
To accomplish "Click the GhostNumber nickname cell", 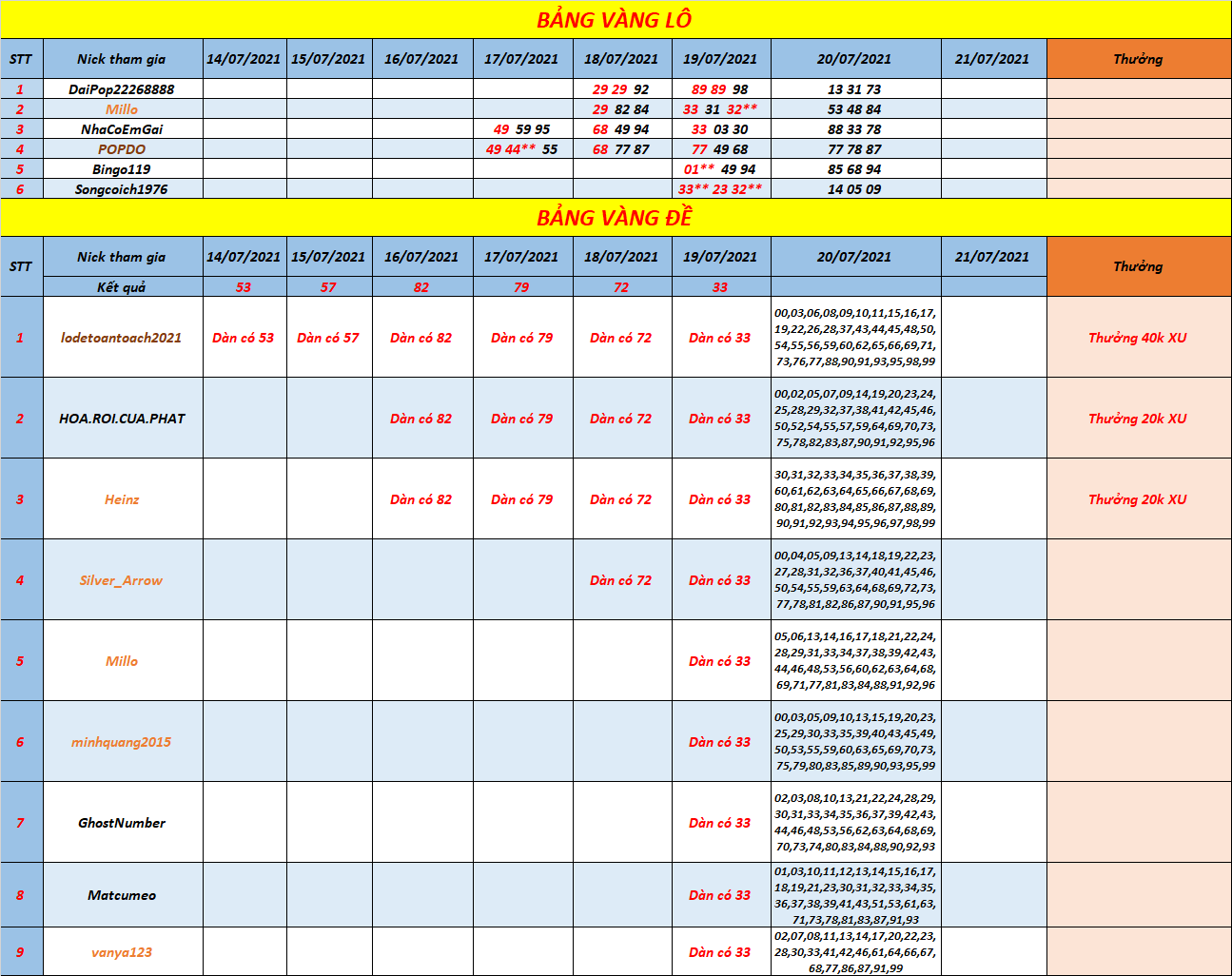I will click(122, 823).
